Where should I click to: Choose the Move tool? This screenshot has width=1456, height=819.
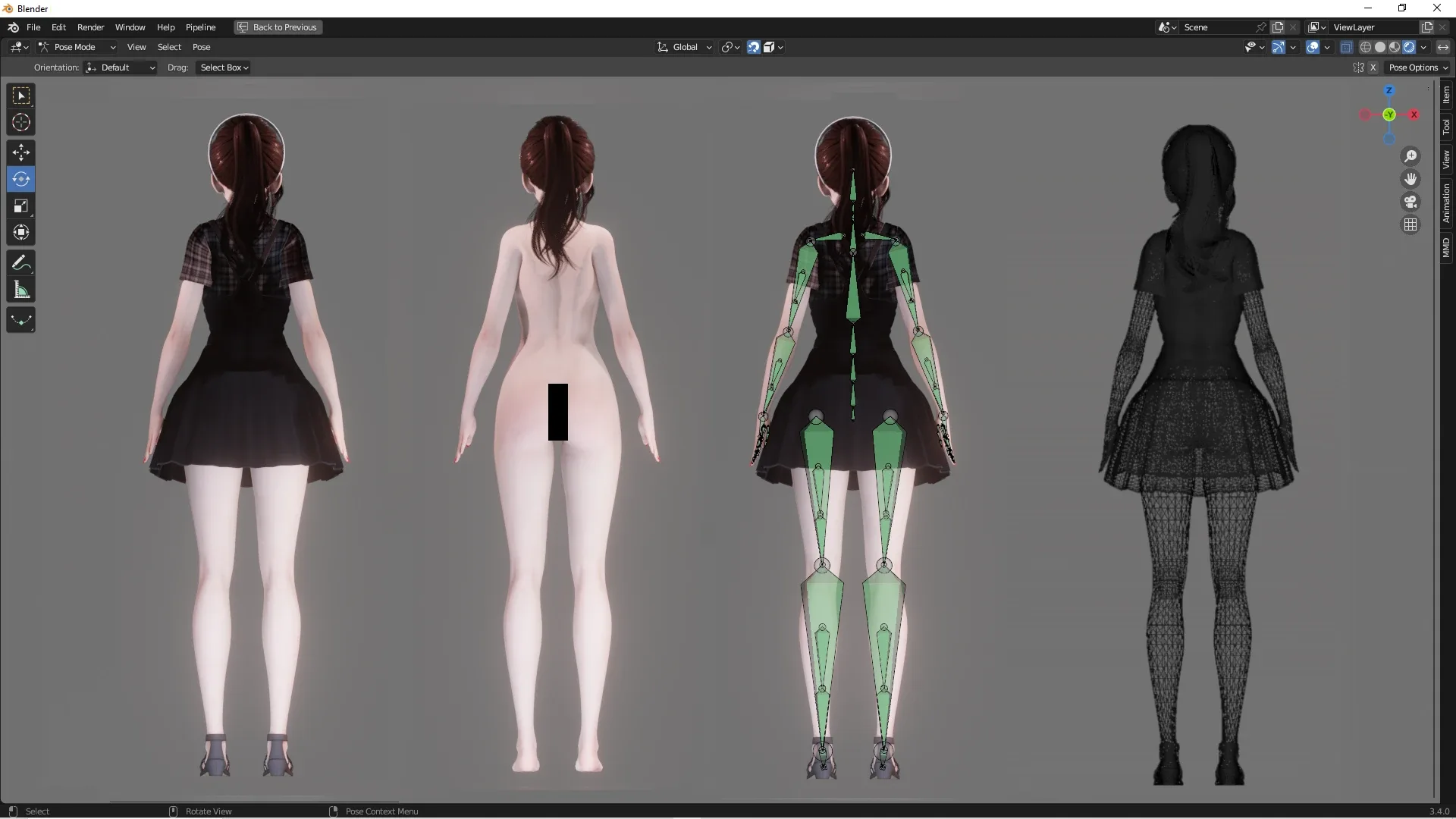[x=21, y=152]
